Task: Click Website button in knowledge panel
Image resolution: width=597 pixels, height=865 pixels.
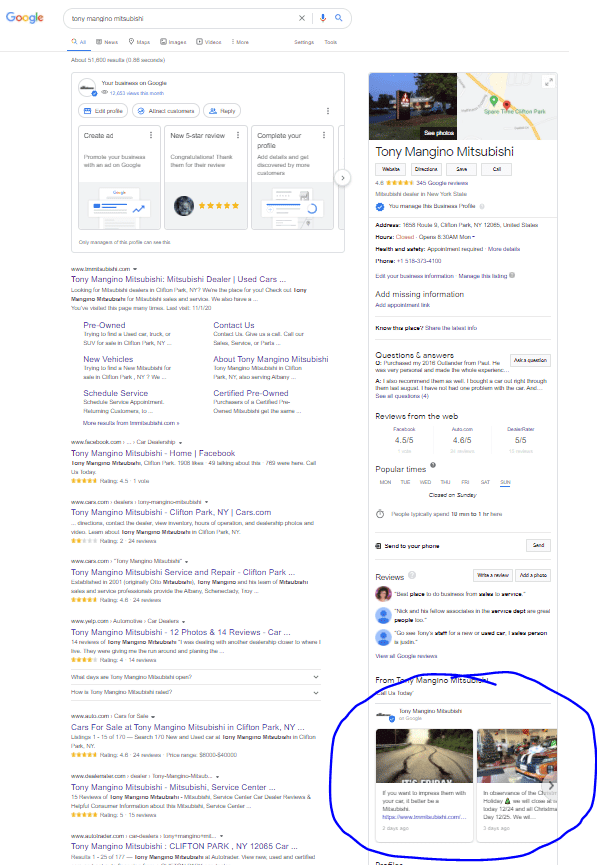Action: tap(391, 169)
